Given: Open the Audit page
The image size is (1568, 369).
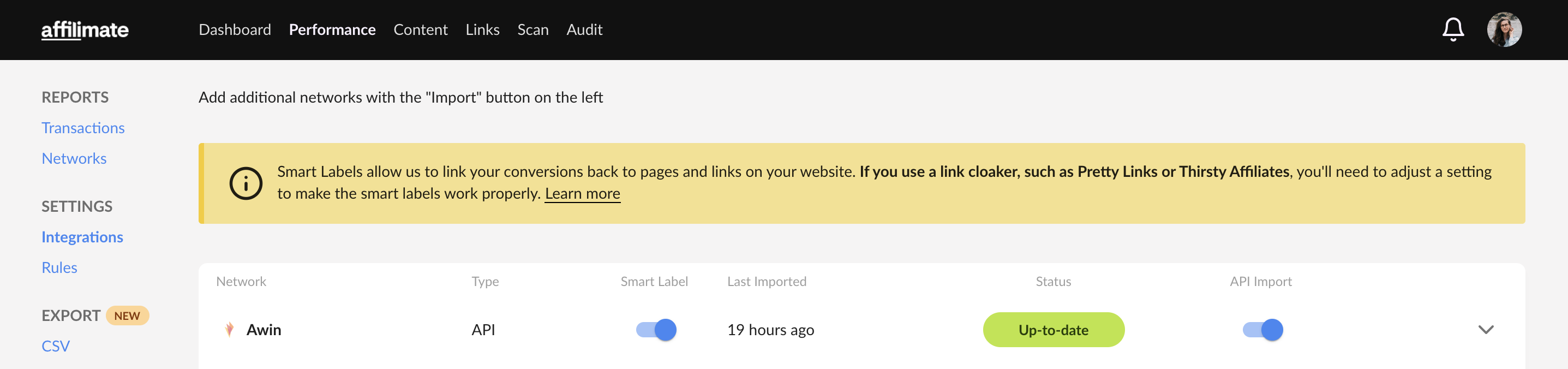Looking at the screenshot, I should click(584, 30).
